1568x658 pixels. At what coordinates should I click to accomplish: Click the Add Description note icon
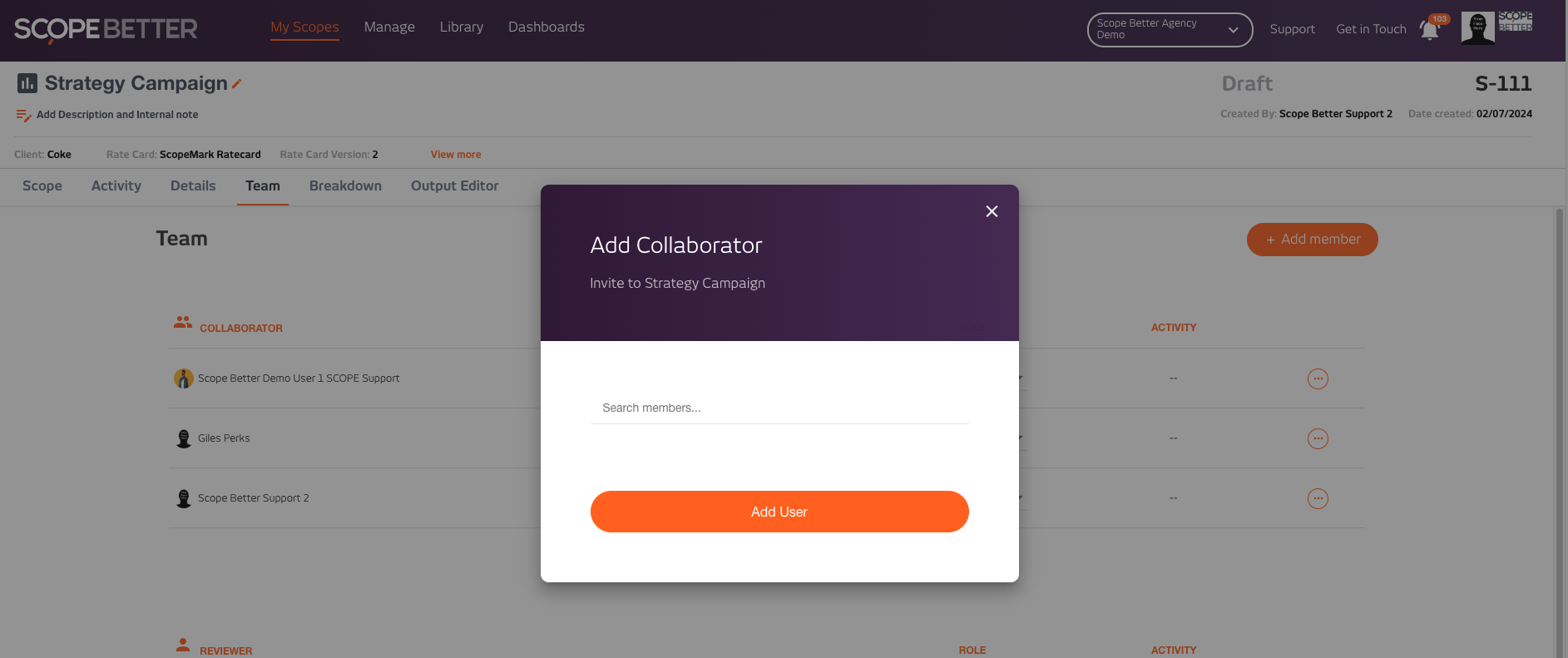[x=23, y=116]
